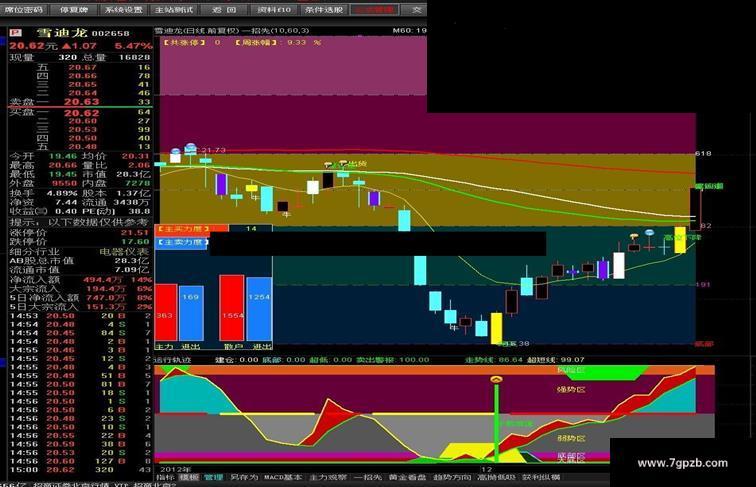Click the 风险区 label in indicator panel
Viewport: 756px width, 487px height.
tap(571, 370)
